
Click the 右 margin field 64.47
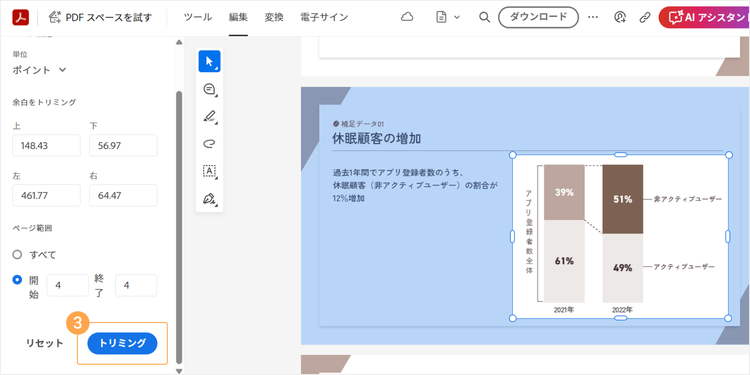click(123, 195)
